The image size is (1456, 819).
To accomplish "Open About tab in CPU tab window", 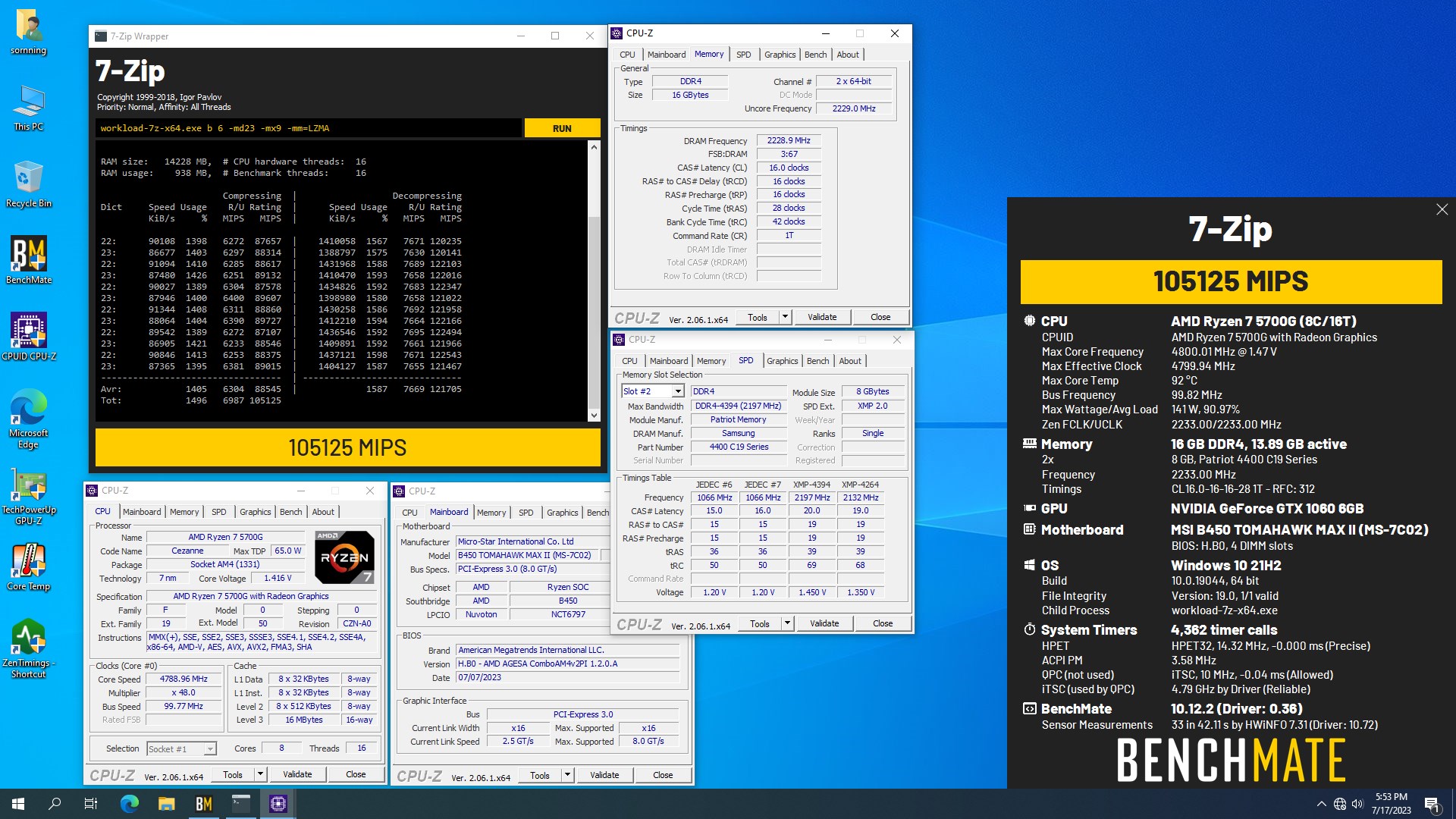I will tap(323, 512).
